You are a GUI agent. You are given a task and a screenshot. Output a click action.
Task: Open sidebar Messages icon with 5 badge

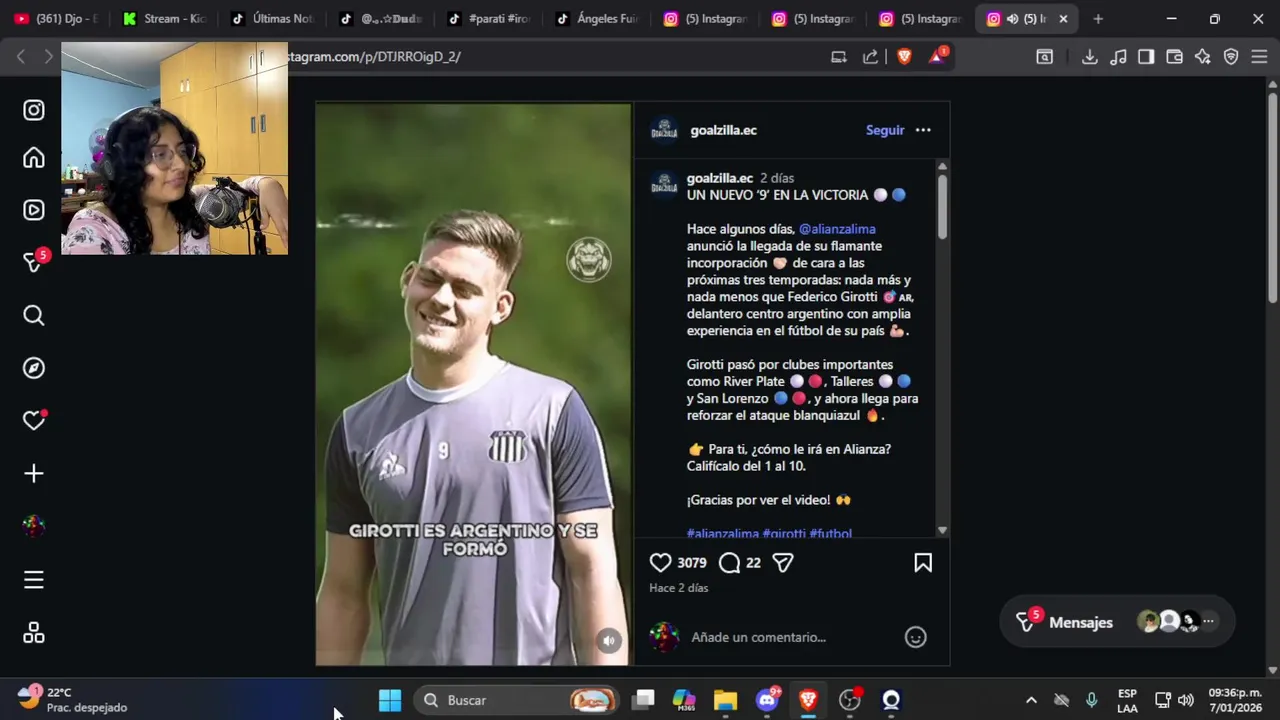coord(34,262)
